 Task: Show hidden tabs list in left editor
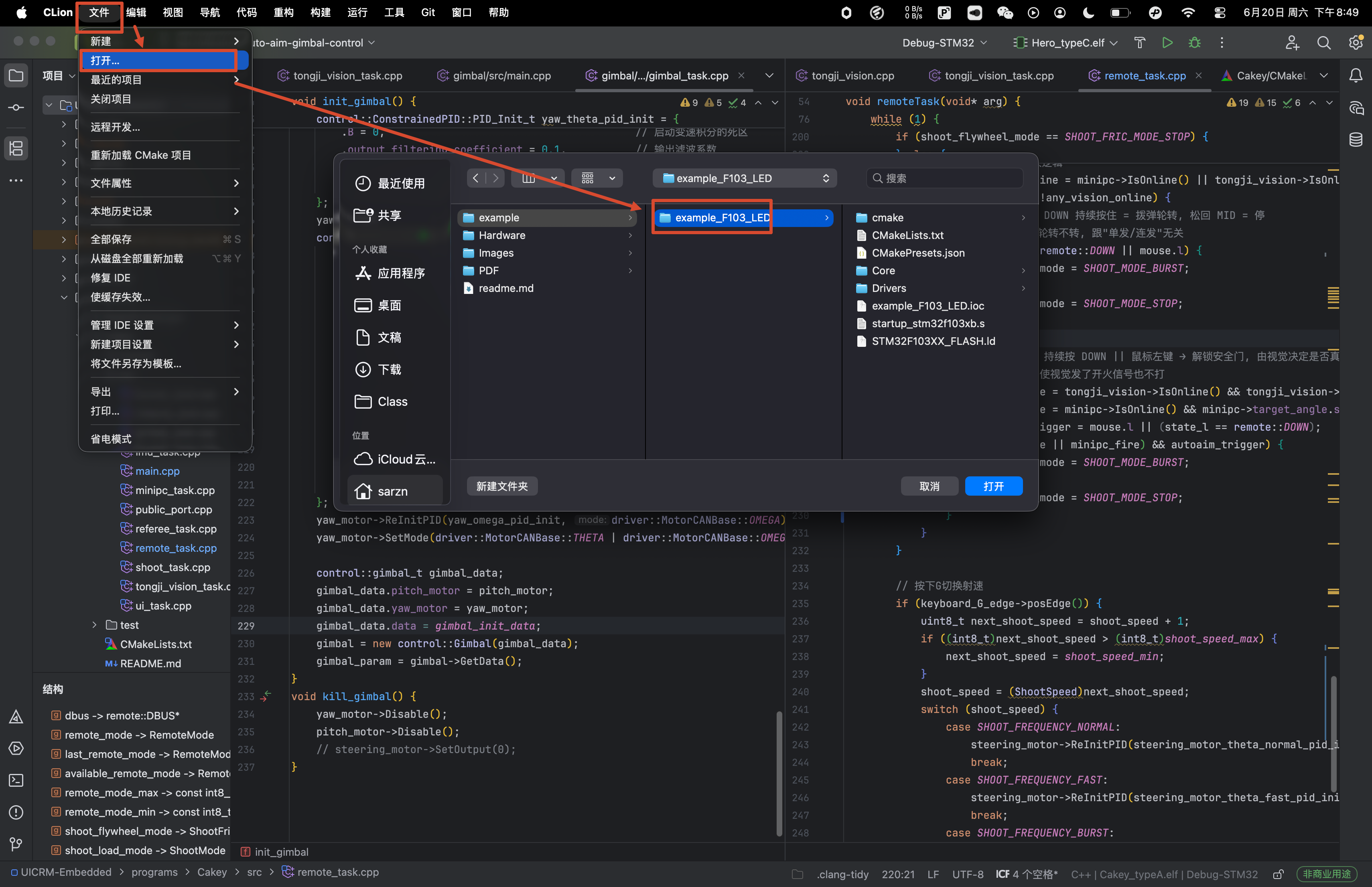click(769, 75)
